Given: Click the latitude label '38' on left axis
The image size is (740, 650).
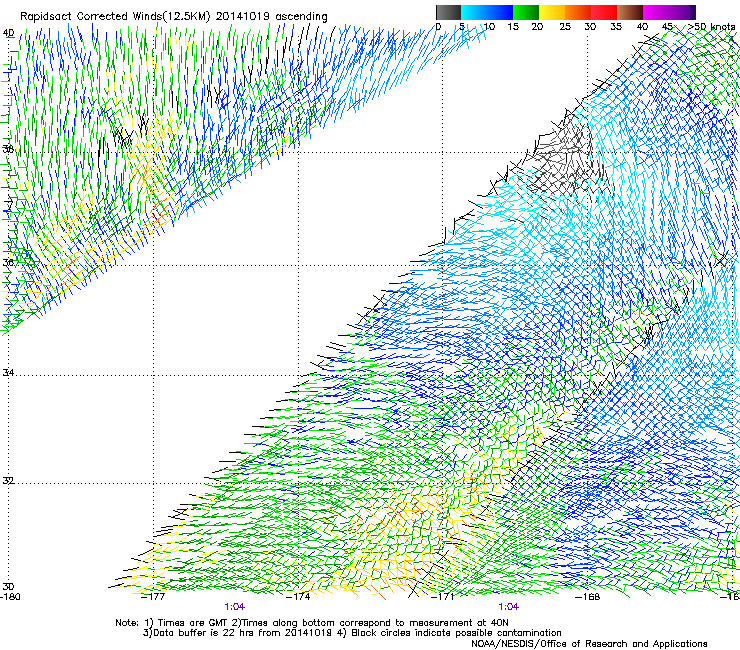Looking at the screenshot, I should [x=9, y=149].
